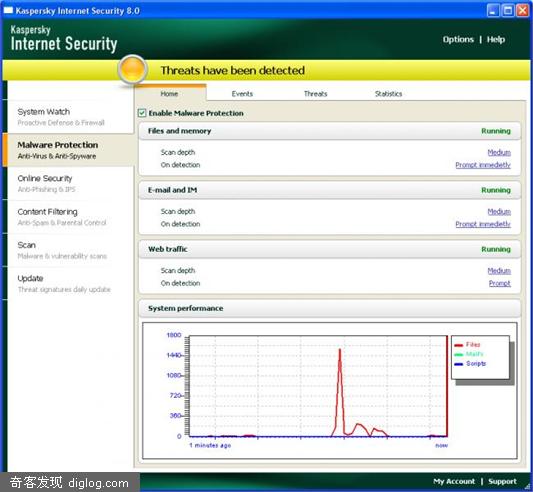Click Running status for Web traffic
Screen dimensions: 533x492
[x=496, y=249]
